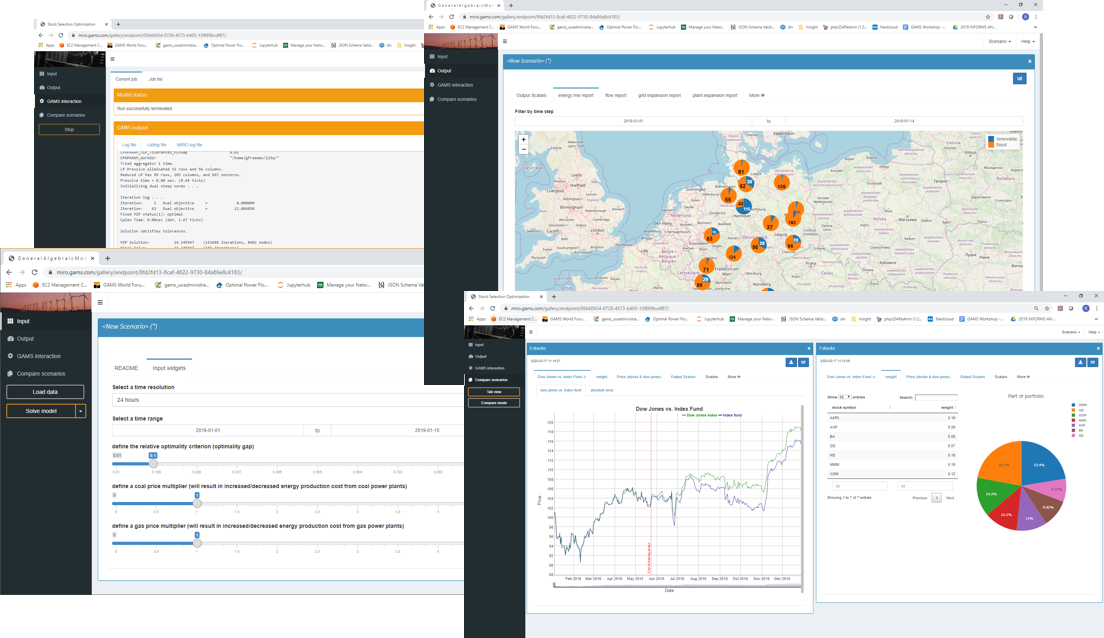Switch to the flow report tab

click(x=615, y=95)
